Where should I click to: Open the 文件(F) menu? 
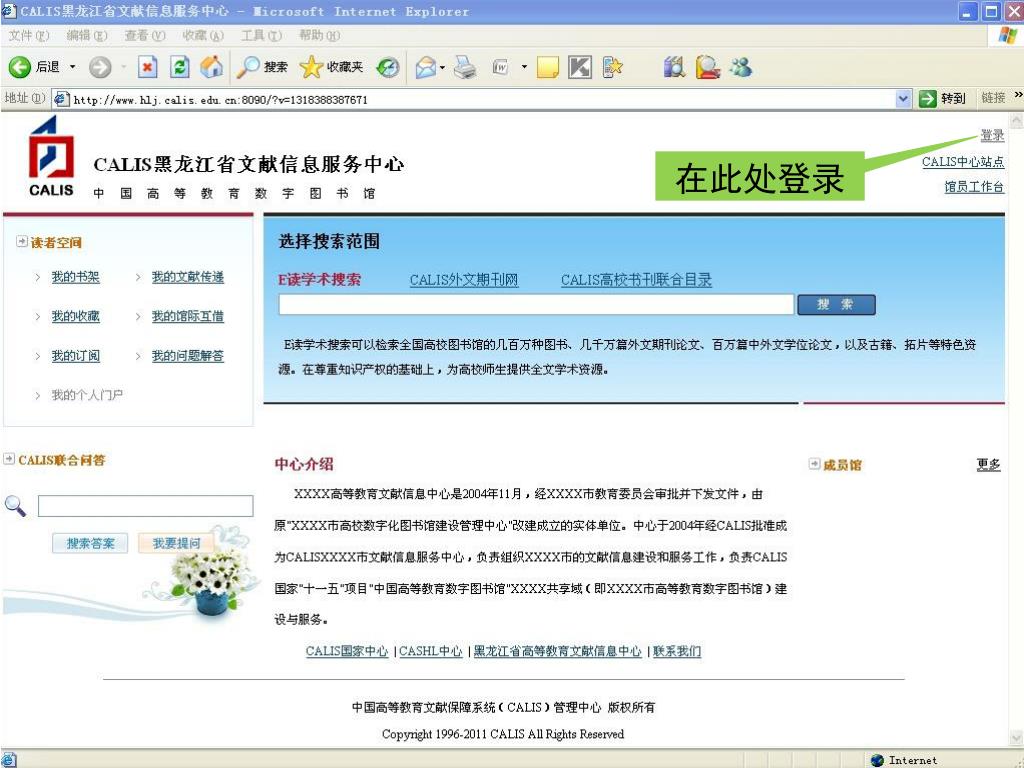[29, 35]
